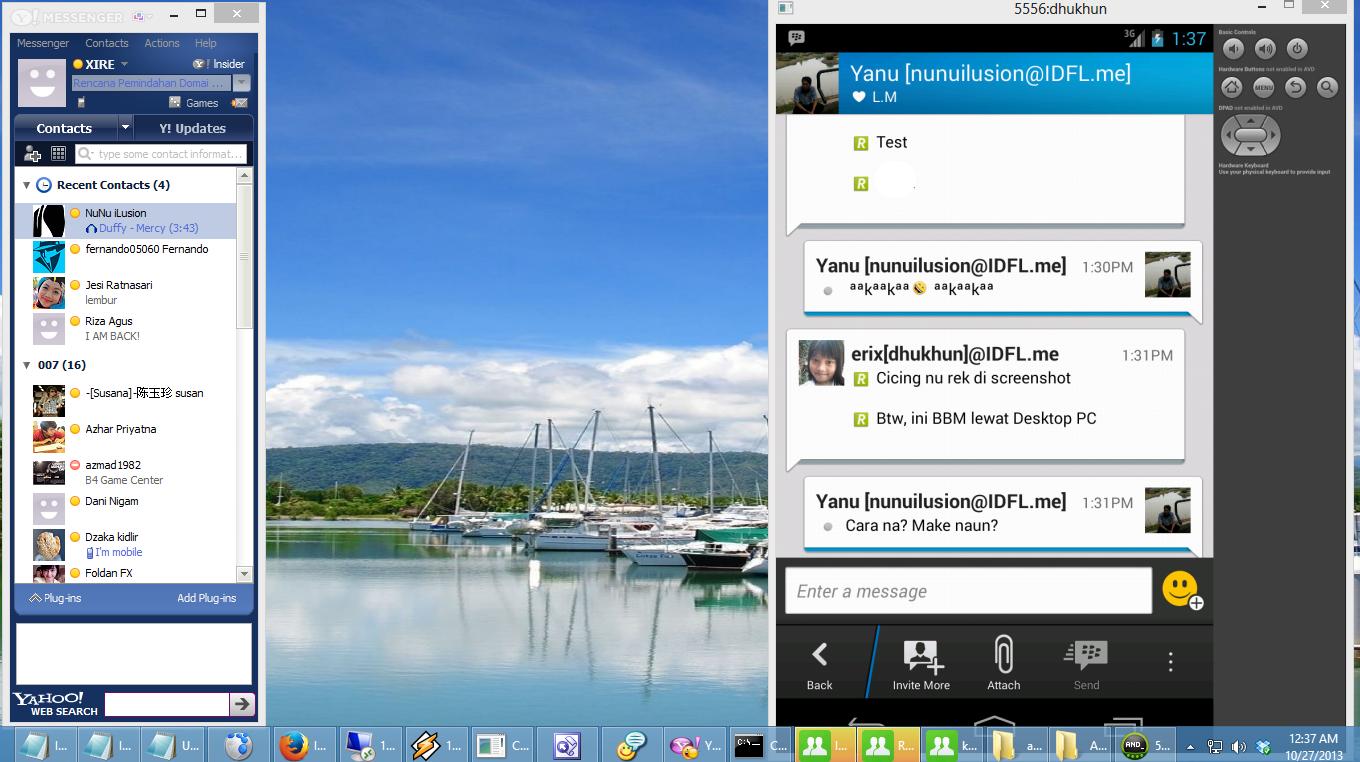1360x762 pixels.
Task: Click the Plug-ins link
Action: click(55, 598)
